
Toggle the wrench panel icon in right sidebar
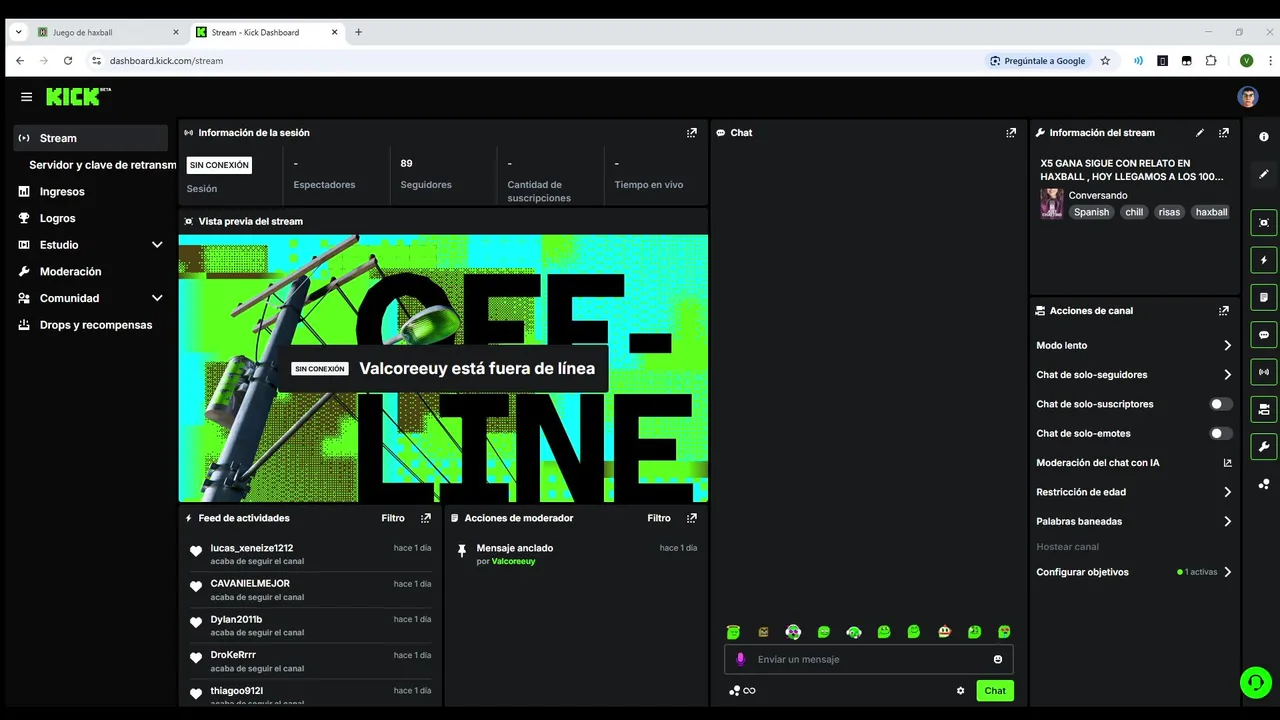tap(1264, 446)
